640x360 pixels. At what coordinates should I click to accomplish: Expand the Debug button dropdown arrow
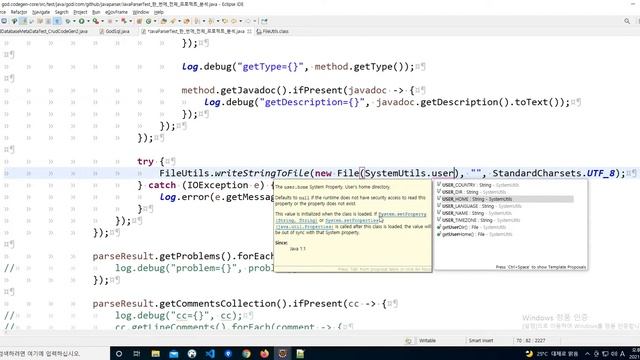[x=74, y=21]
